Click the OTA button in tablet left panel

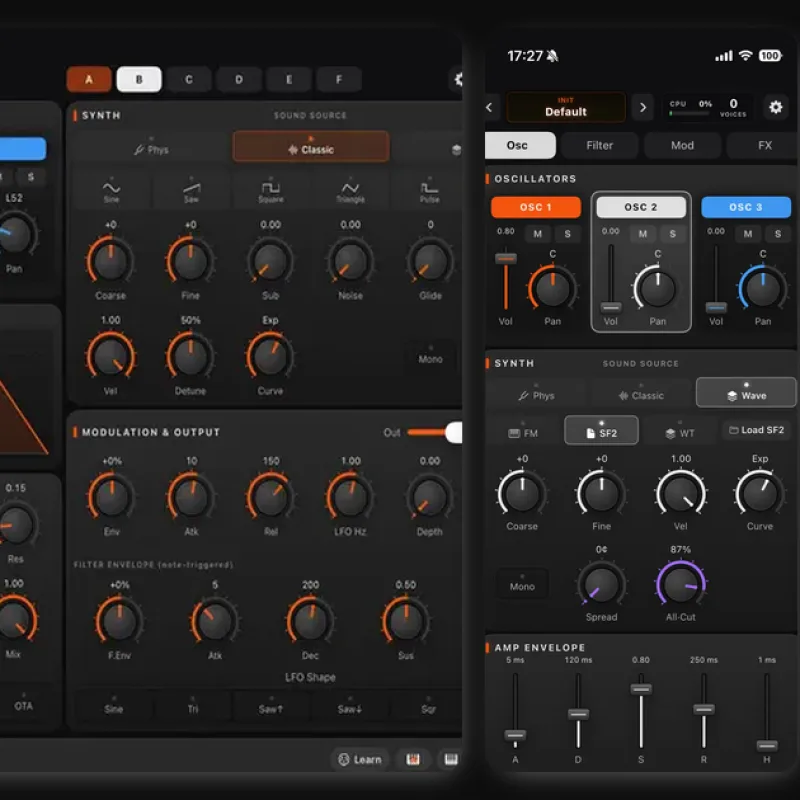pyautogui.click(x=23, y=703)
